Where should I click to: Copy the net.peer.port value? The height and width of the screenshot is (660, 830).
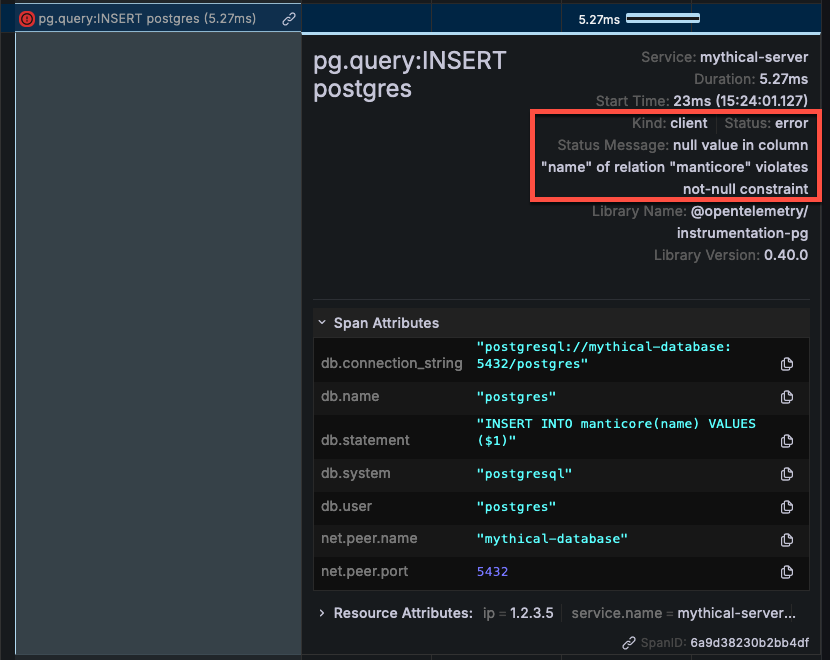point(787,572)
